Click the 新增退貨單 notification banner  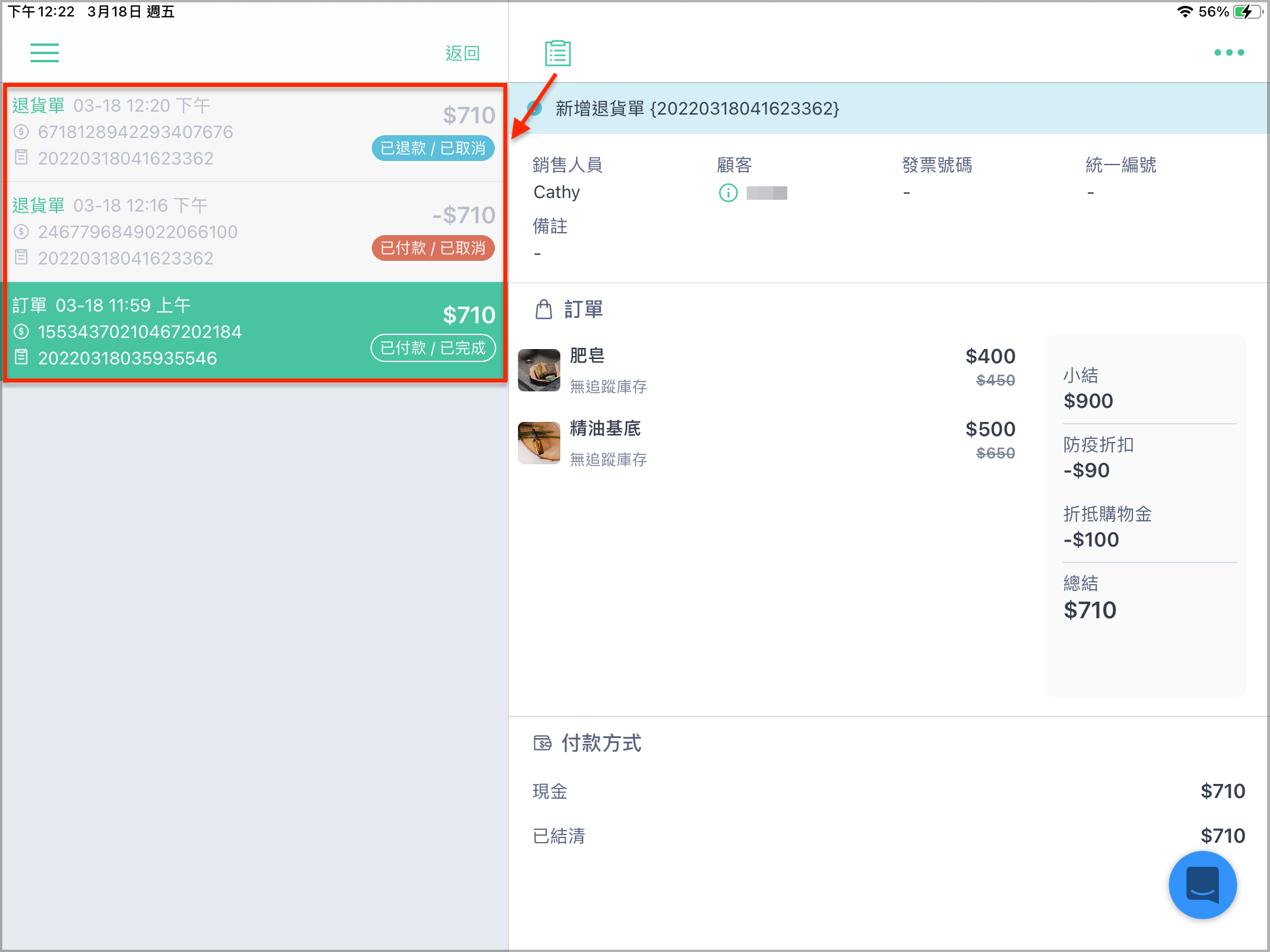pos(888,108)
